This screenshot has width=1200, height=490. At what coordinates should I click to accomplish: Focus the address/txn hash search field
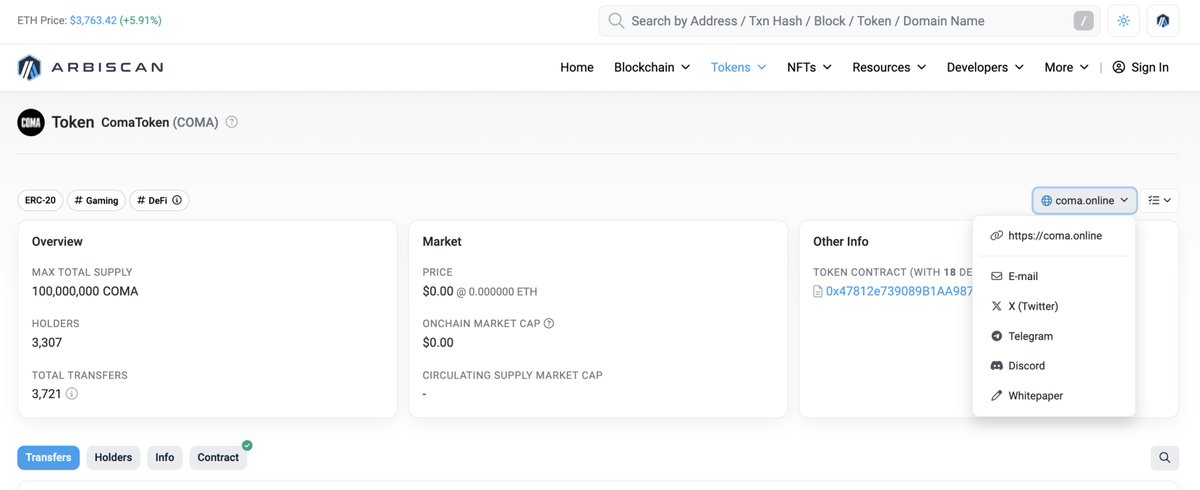click(850, 21)
